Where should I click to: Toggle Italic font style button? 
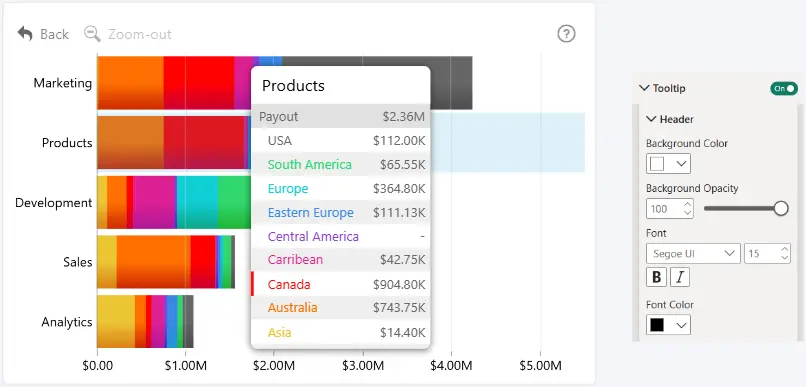[x=680, y=277]
